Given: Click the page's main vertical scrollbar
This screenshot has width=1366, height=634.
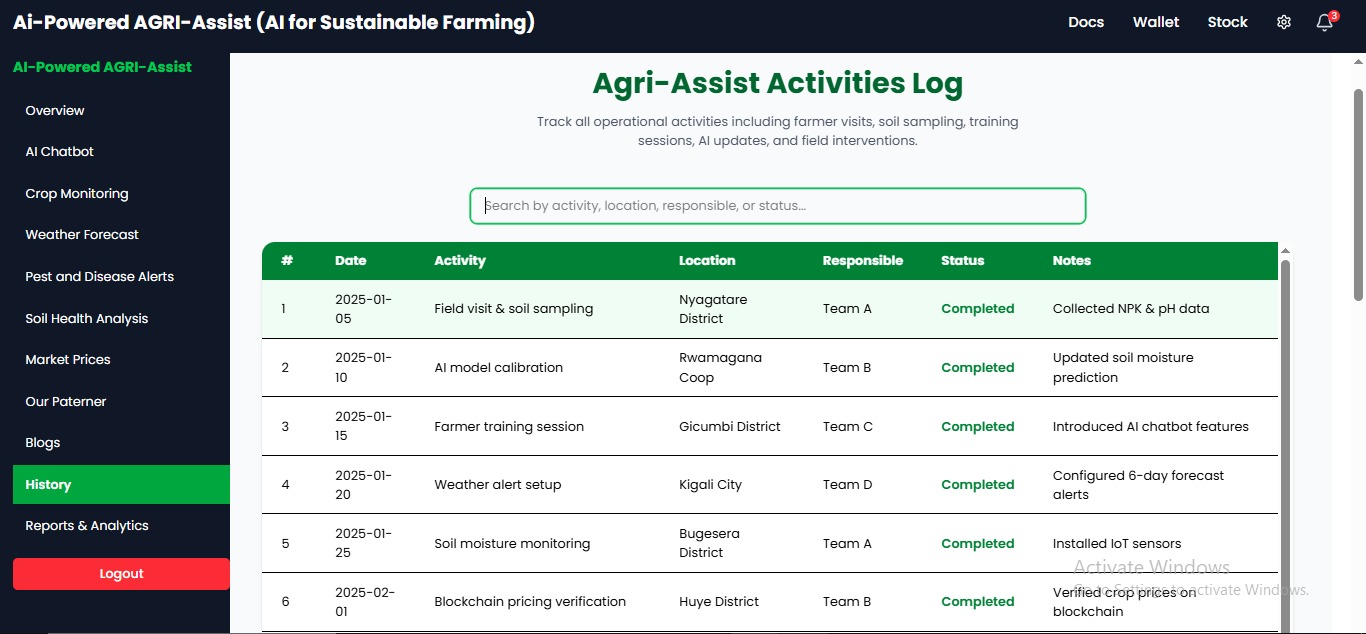Looking at the screenshot, I should pos(1358,195).
